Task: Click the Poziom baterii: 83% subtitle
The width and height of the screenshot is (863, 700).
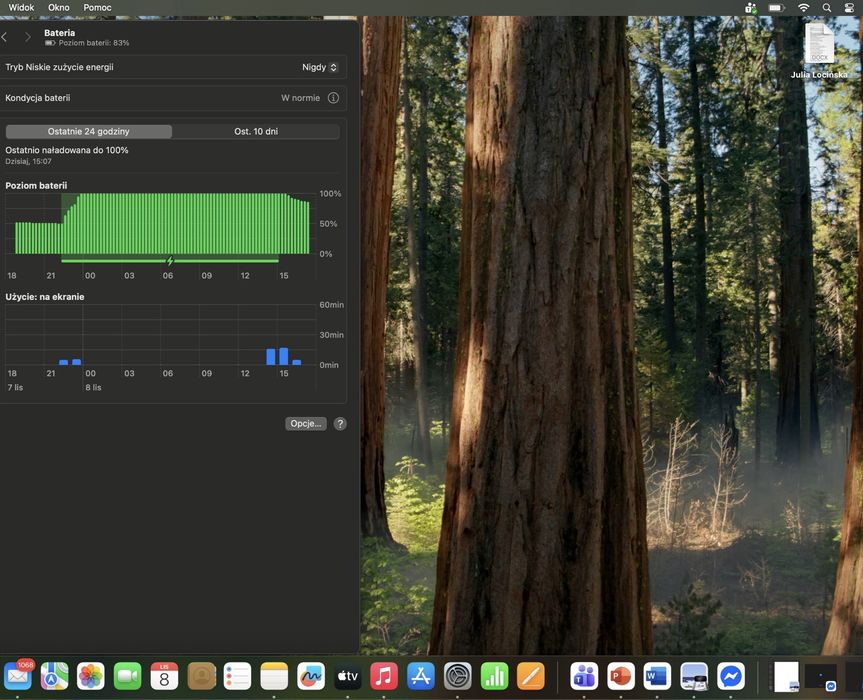Action: click(x=94, y=43)
